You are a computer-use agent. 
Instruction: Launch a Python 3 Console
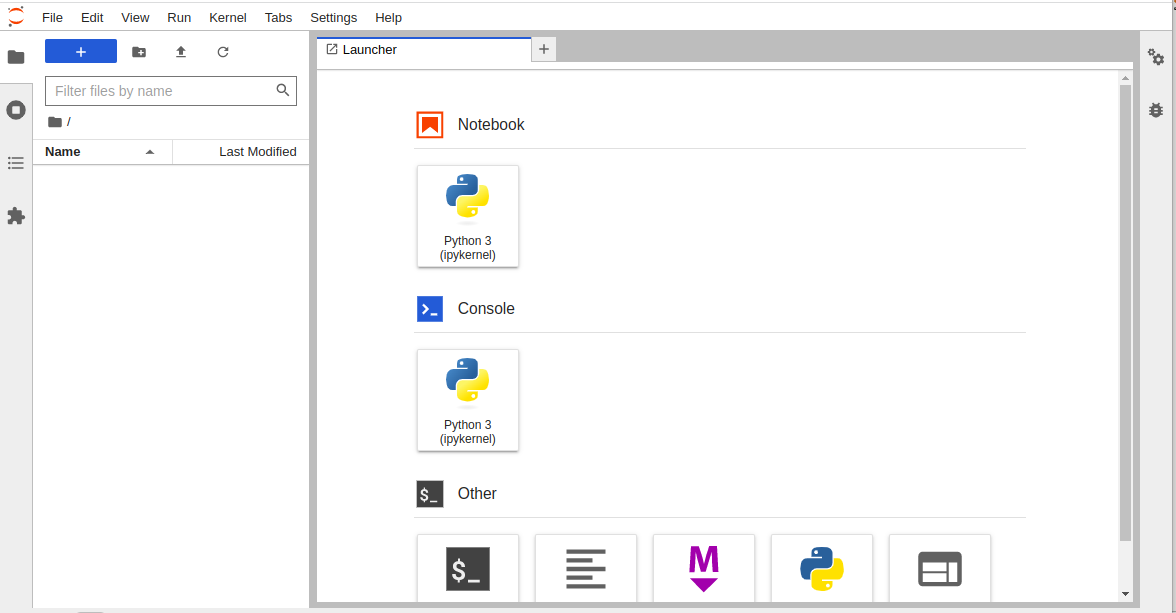click(468, 400)
